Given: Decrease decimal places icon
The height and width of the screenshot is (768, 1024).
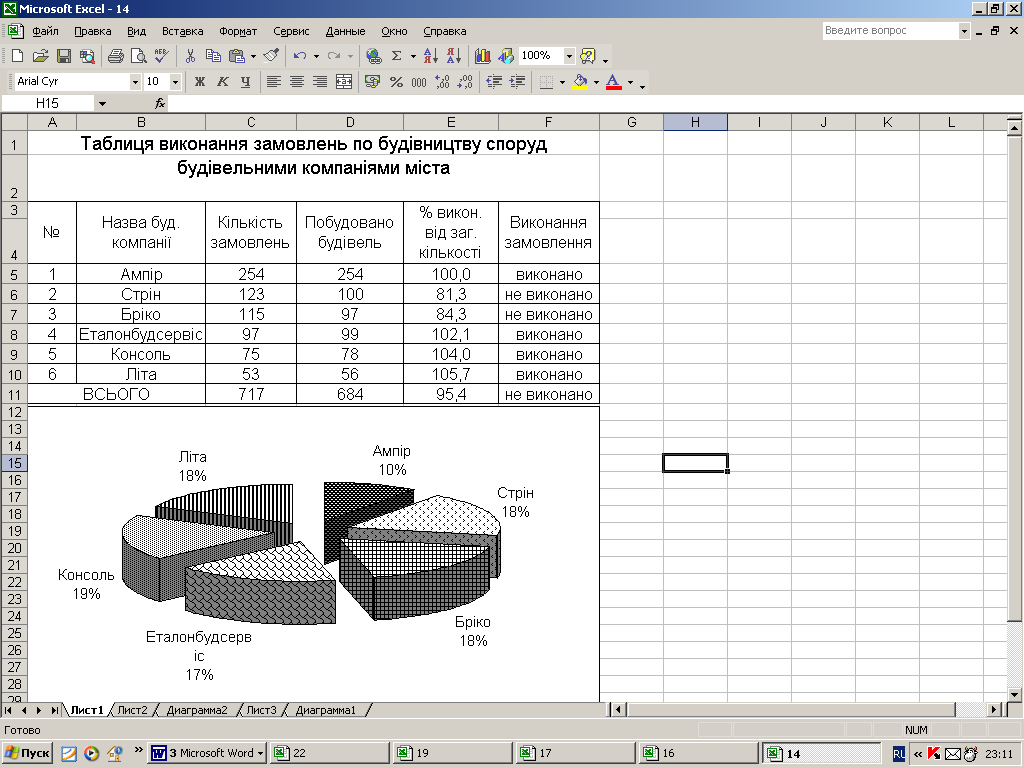Looking at the screenshot, I should pyautogui.click(x=465, y=82).
